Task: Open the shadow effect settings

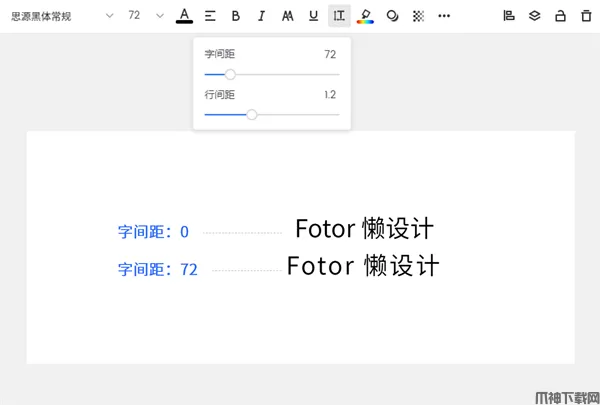Action: pyautogui.click(x=392, y=16)
